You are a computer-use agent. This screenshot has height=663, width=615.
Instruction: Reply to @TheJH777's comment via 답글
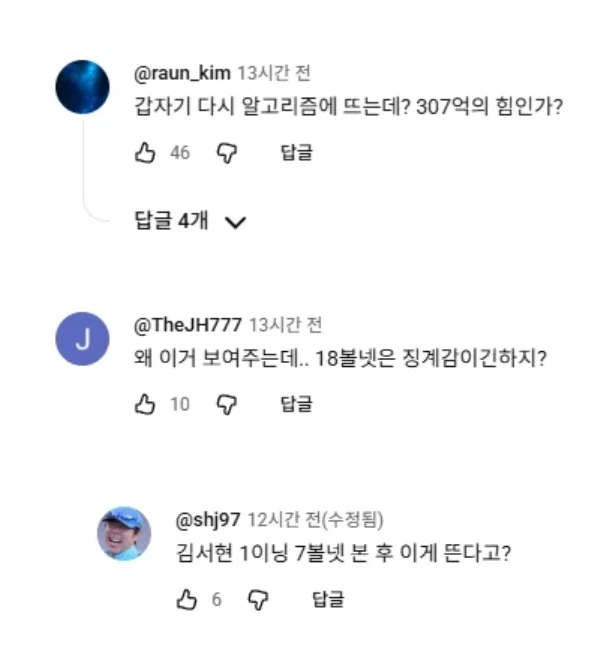coord(297,404)
